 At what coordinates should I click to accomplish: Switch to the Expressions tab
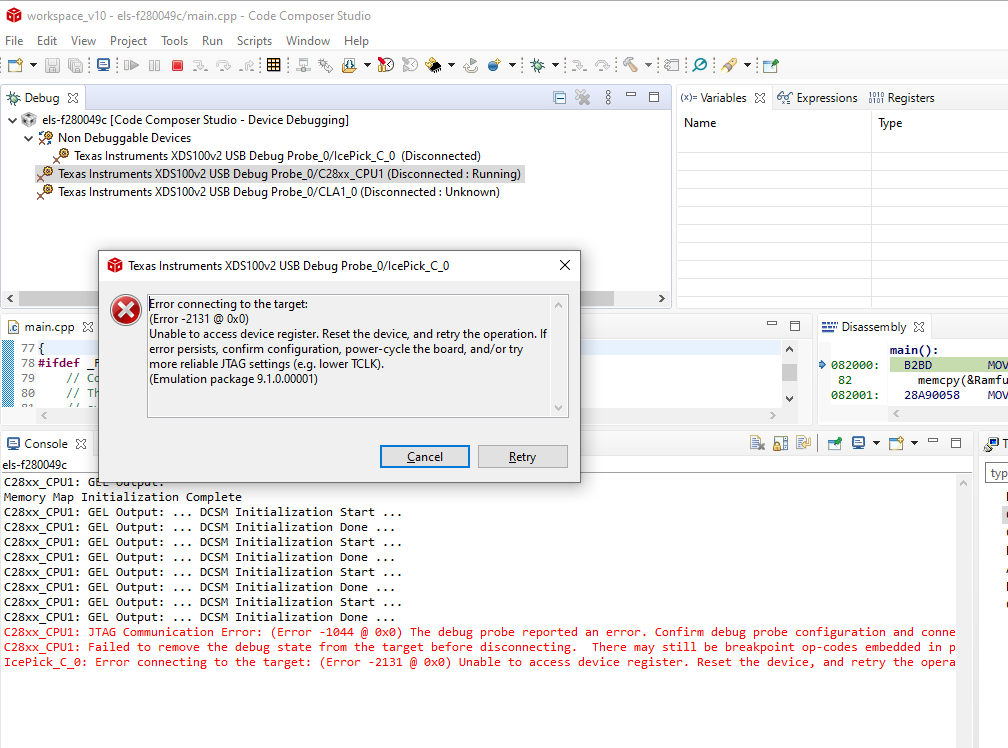[817, 98]
